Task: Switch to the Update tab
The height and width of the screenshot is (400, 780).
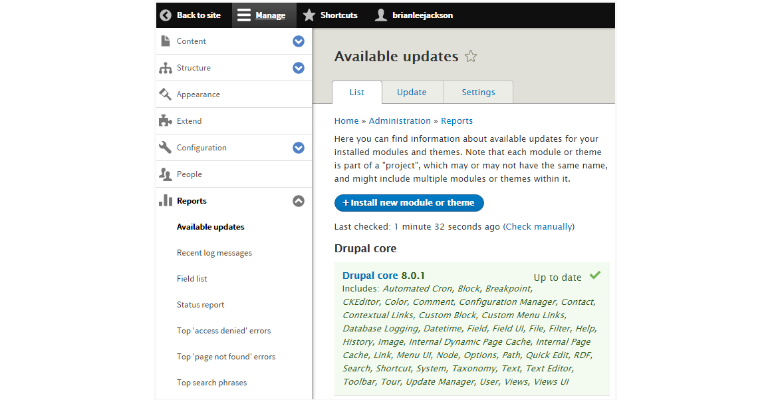Action: [x=411, y=92]
